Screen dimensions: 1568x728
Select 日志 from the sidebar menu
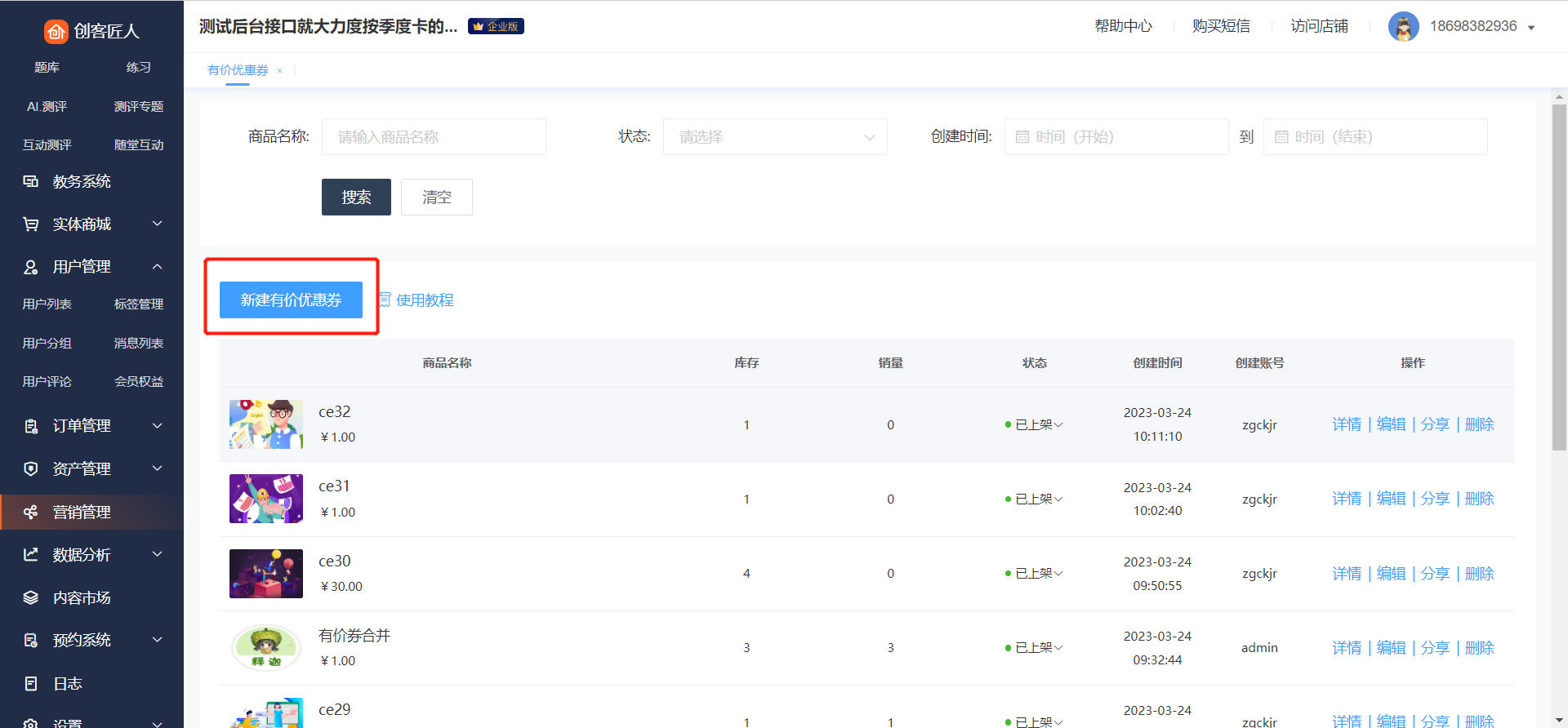(x=67, y=684)
